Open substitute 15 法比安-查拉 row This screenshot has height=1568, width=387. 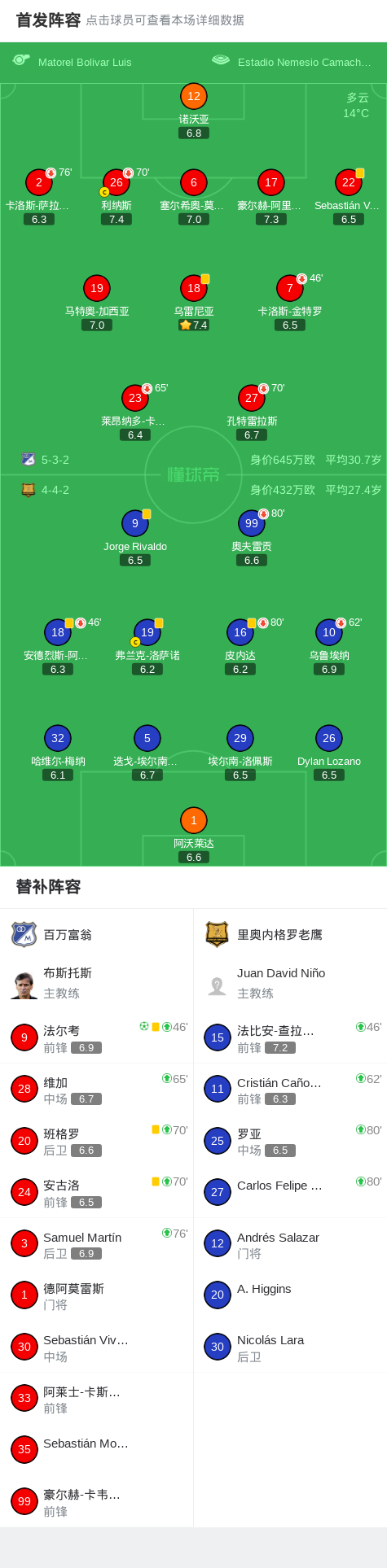click(290, 1037)
